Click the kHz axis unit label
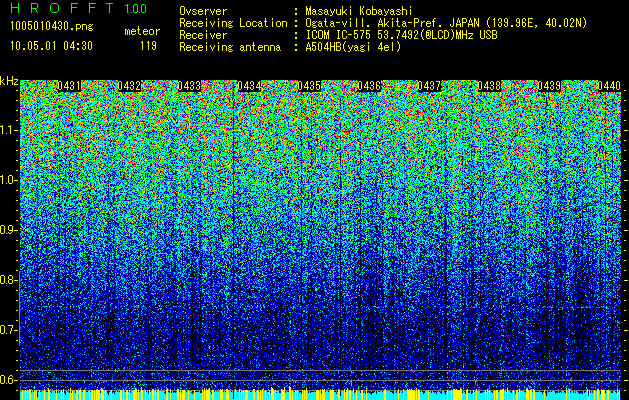Image resolution: width=629 pixels, height=400 pixels. coord(9,81)
